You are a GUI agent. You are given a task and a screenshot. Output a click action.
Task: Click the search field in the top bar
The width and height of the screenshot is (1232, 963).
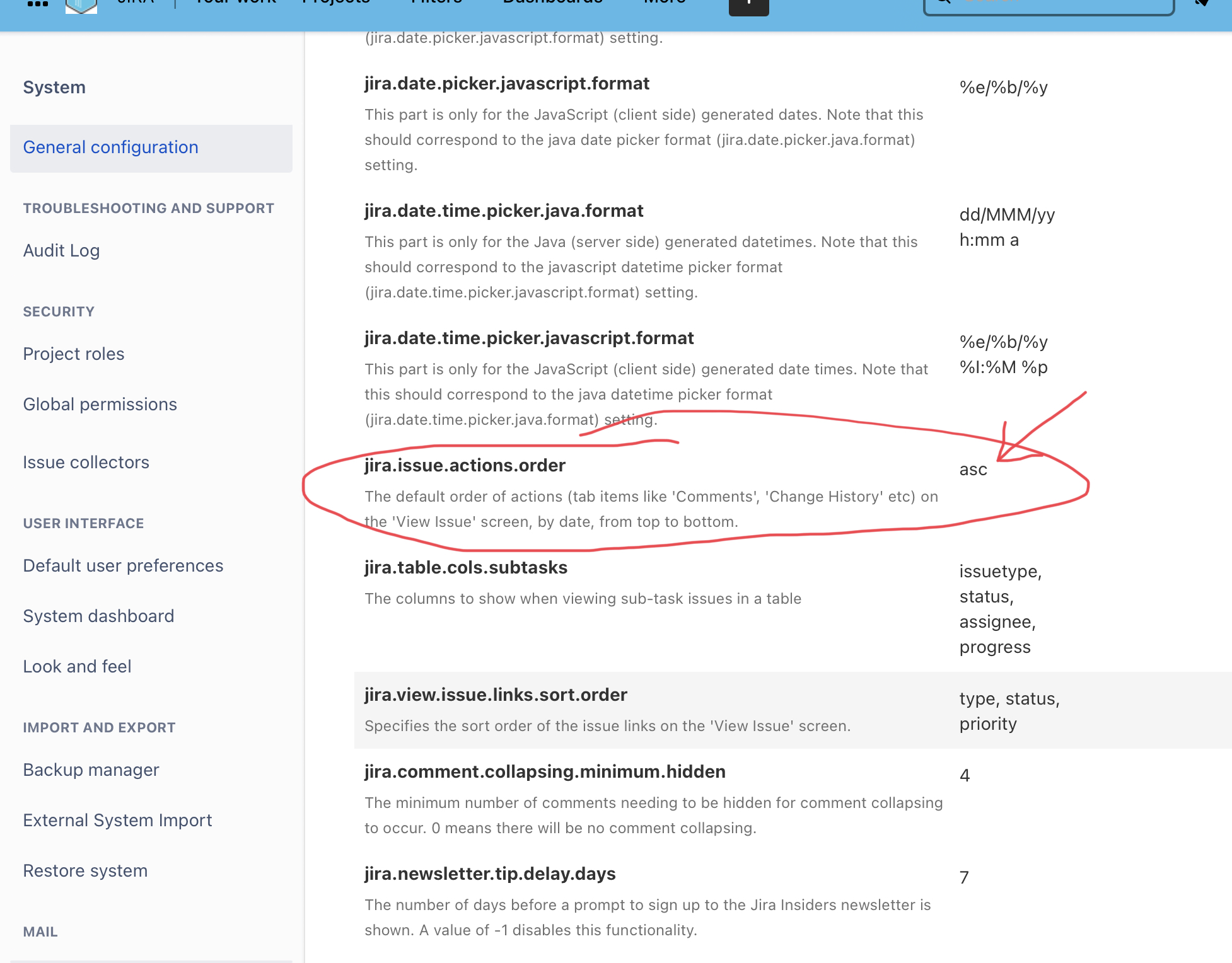(x=1049, y=5)
